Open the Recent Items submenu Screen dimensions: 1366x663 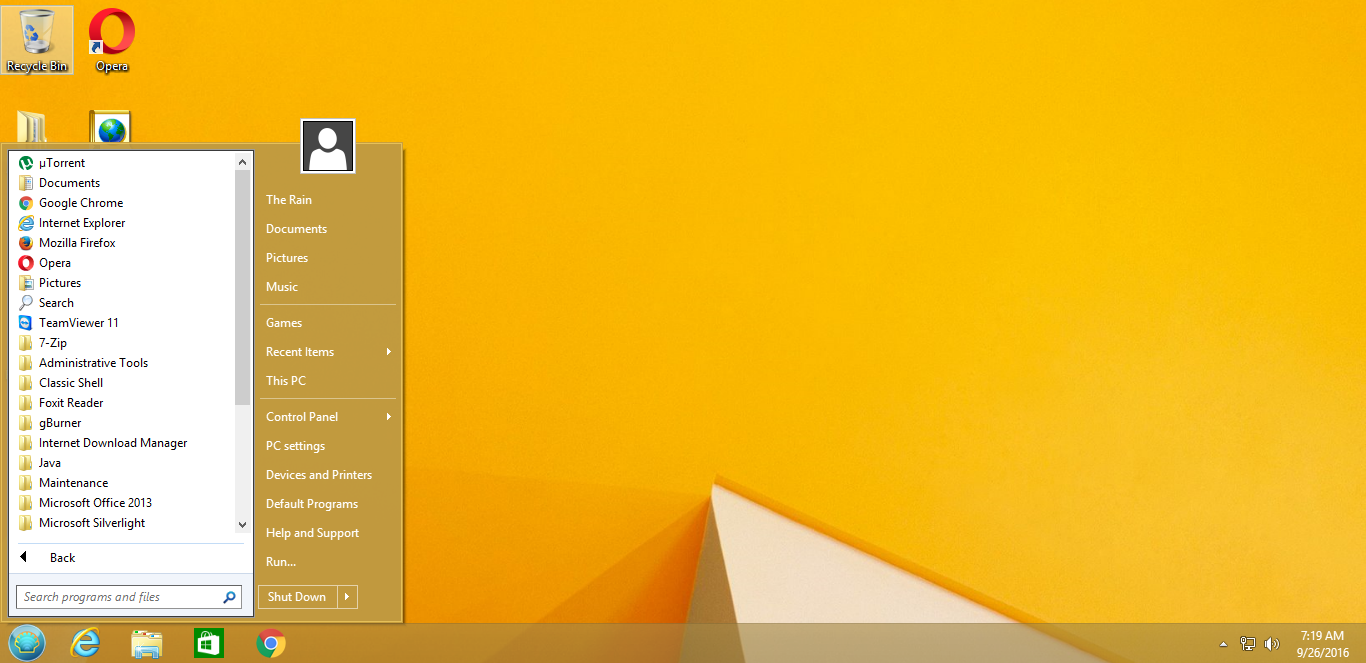(x=327, y=352)
